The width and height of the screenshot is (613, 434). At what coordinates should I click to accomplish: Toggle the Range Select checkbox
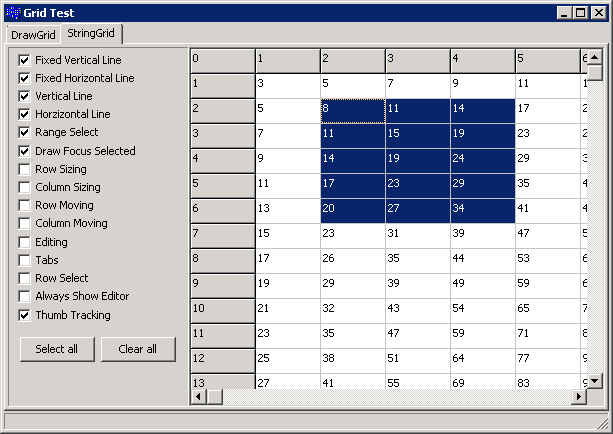[x=24, y=132]
